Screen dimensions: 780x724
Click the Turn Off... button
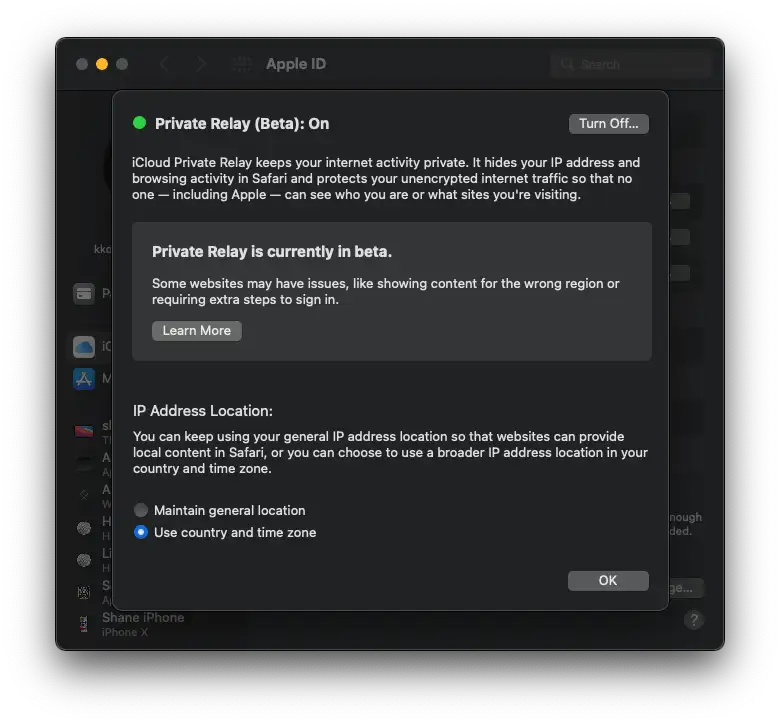coord(608,123)
